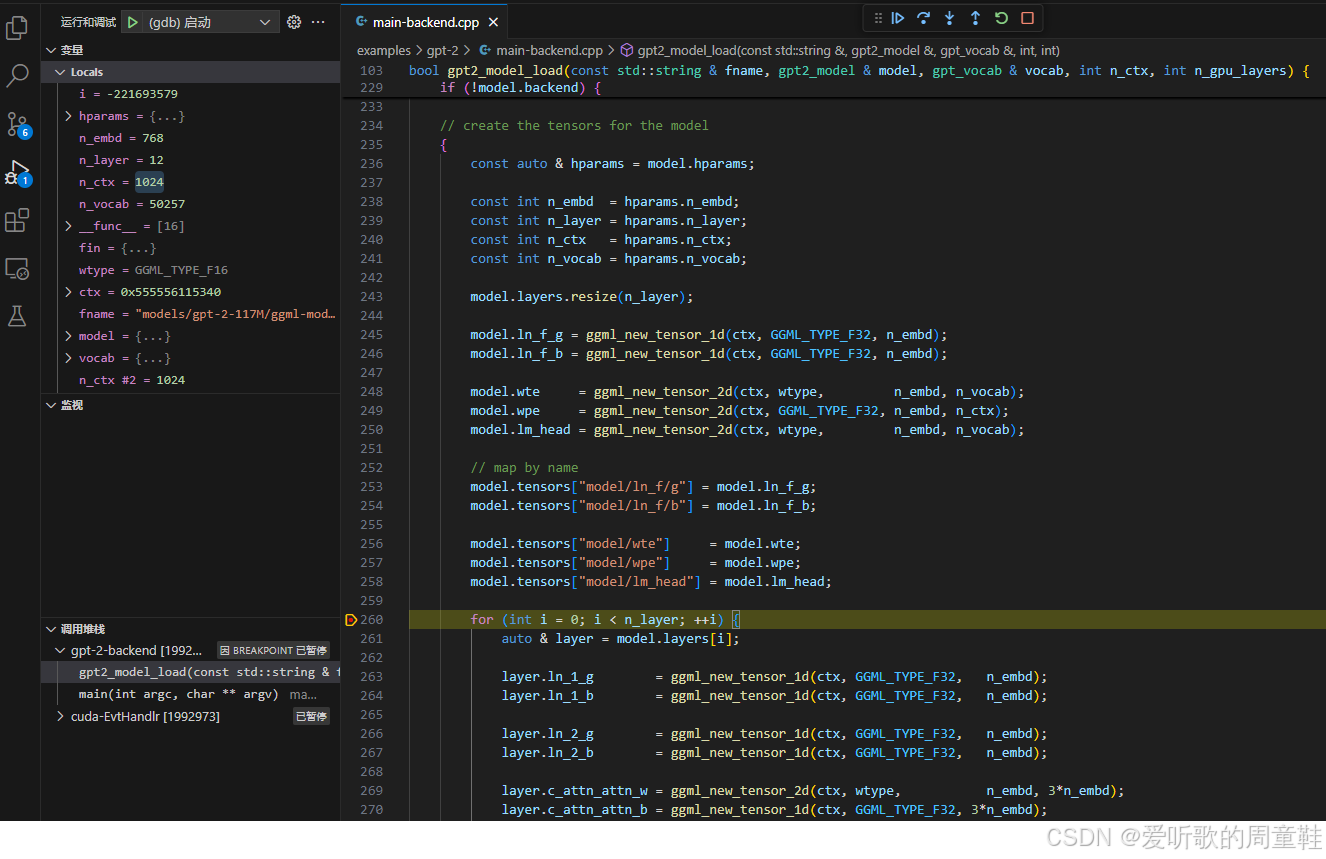The height and width of the screenshot is (859, 1326).
Task: Open the Source Control view
Action: (x=17, y=124)
